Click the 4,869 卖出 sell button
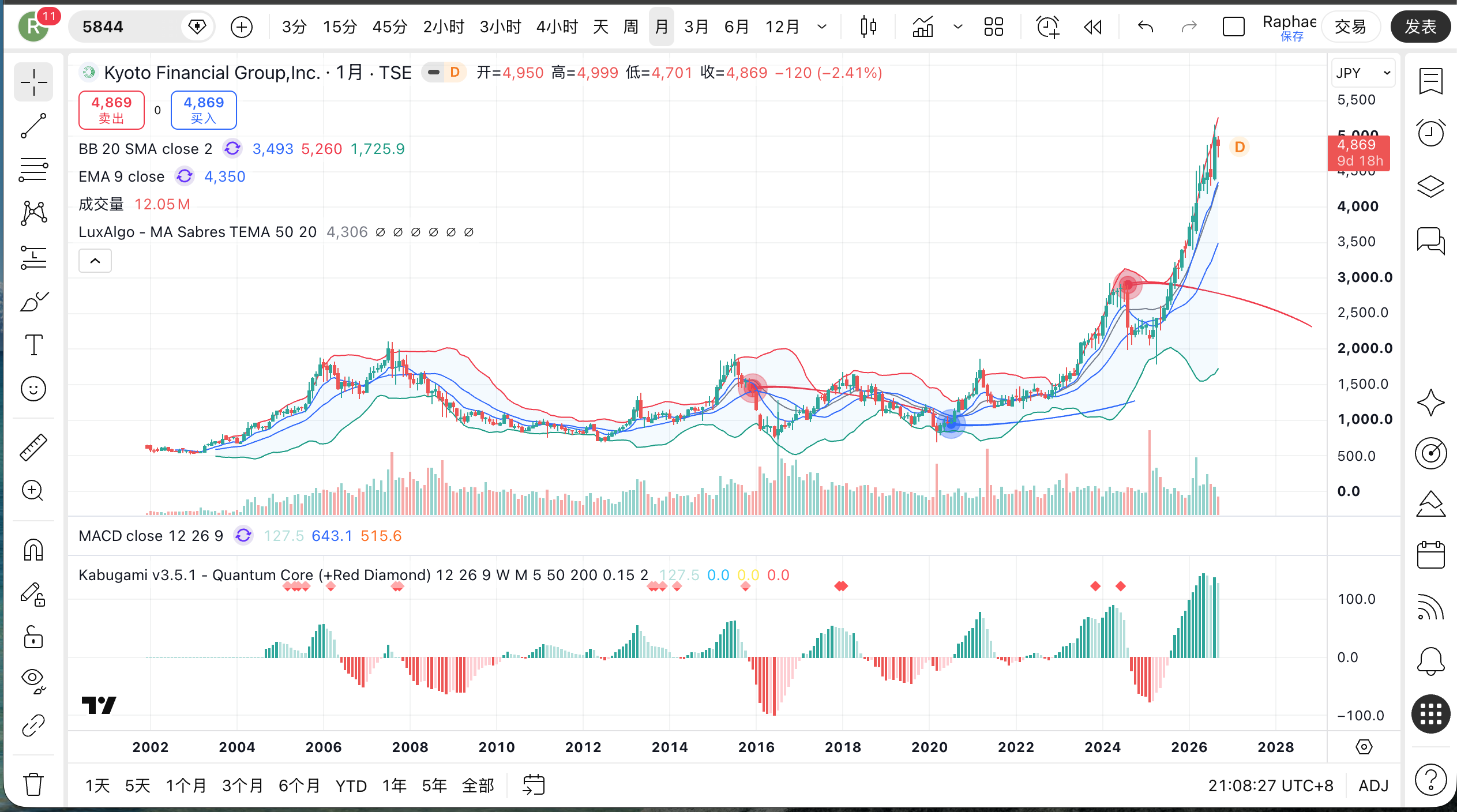Image resolution: width=1457 pixels, height=812 pixels. (111, 110)
